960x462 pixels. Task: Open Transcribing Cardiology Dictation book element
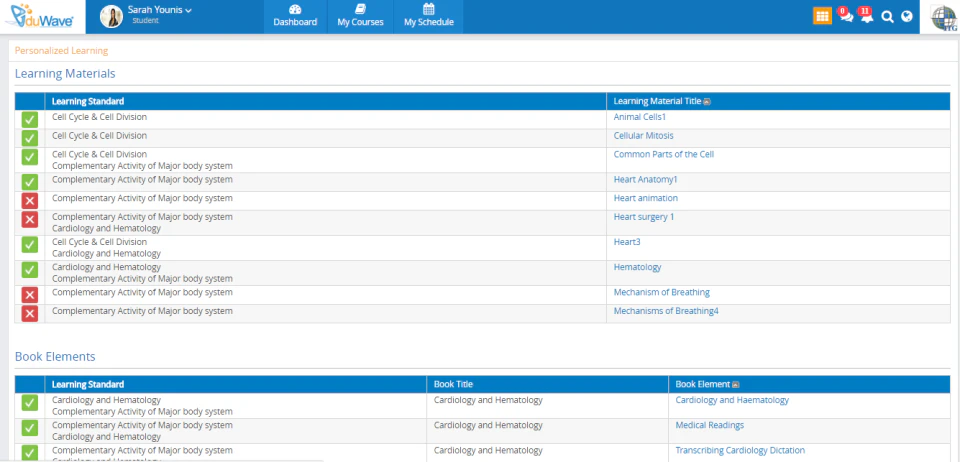(x=740, y=450)
